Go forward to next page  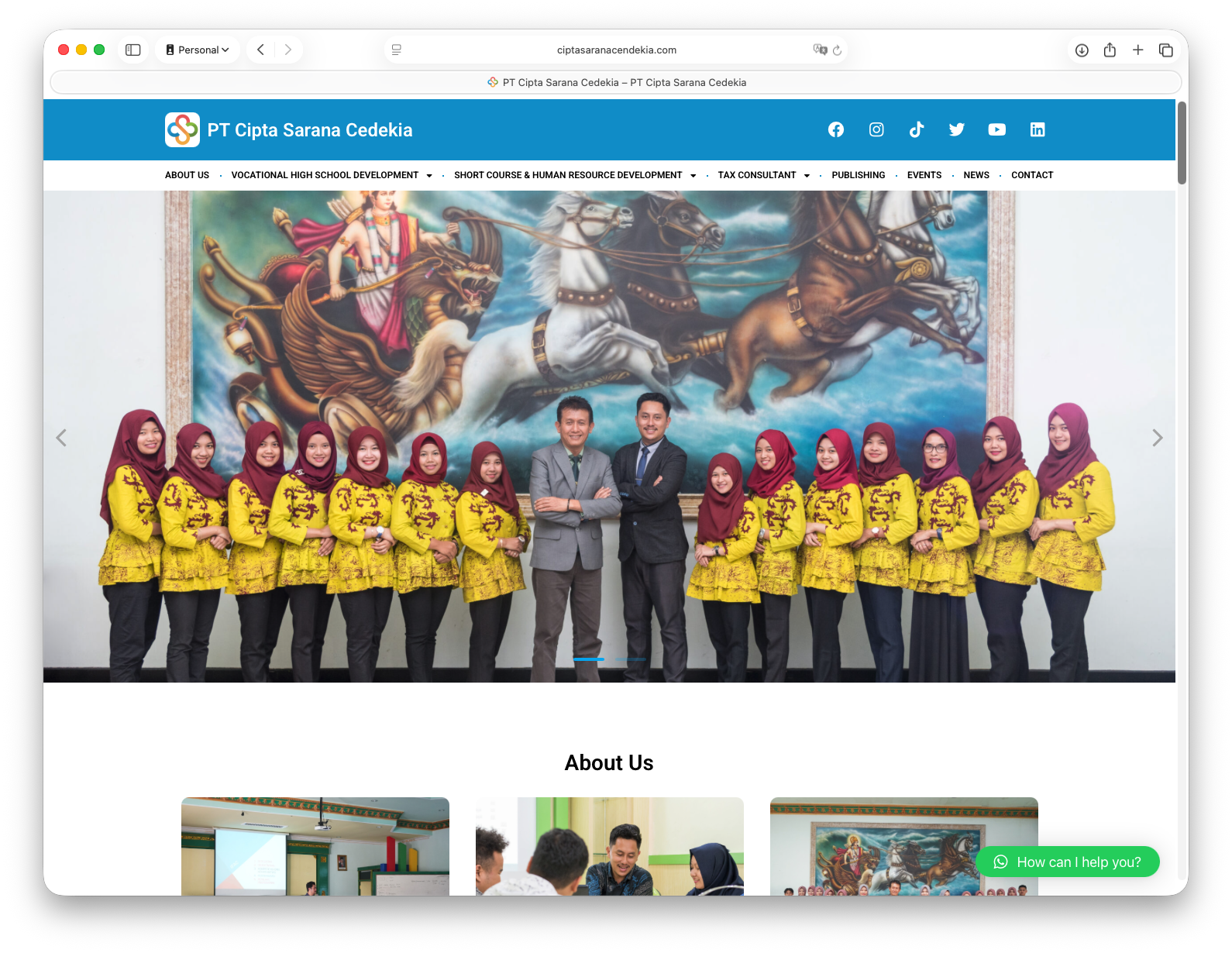(x=288, y=50)
